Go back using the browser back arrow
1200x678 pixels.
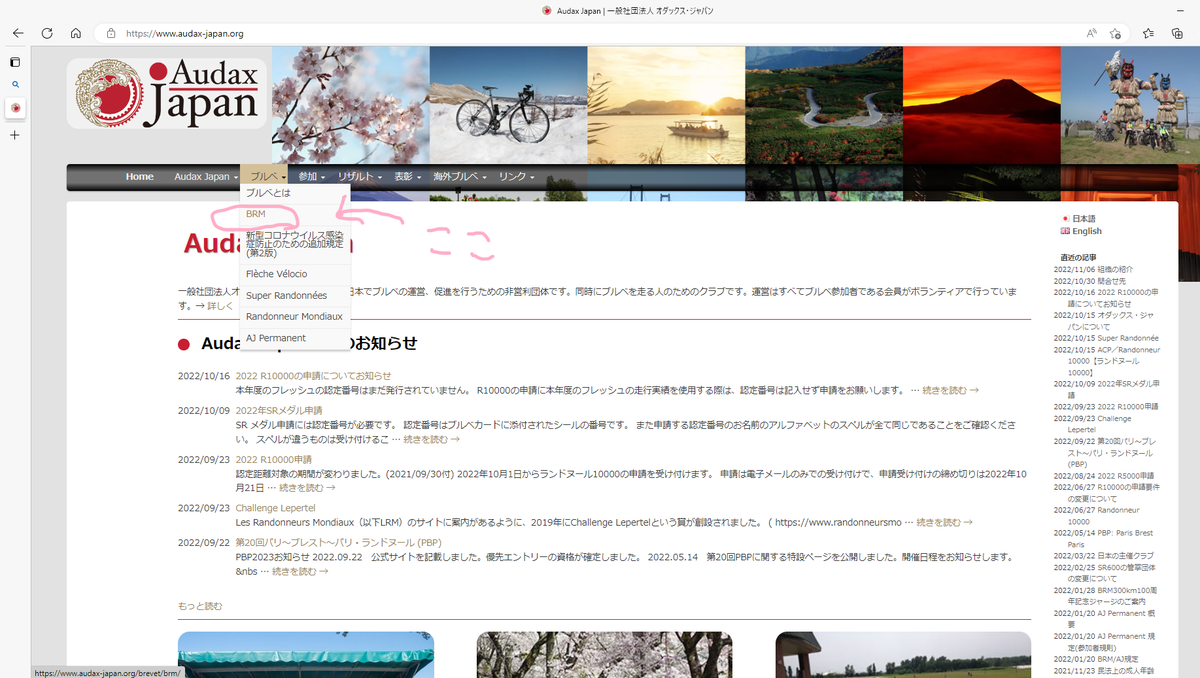coord(18,33)
